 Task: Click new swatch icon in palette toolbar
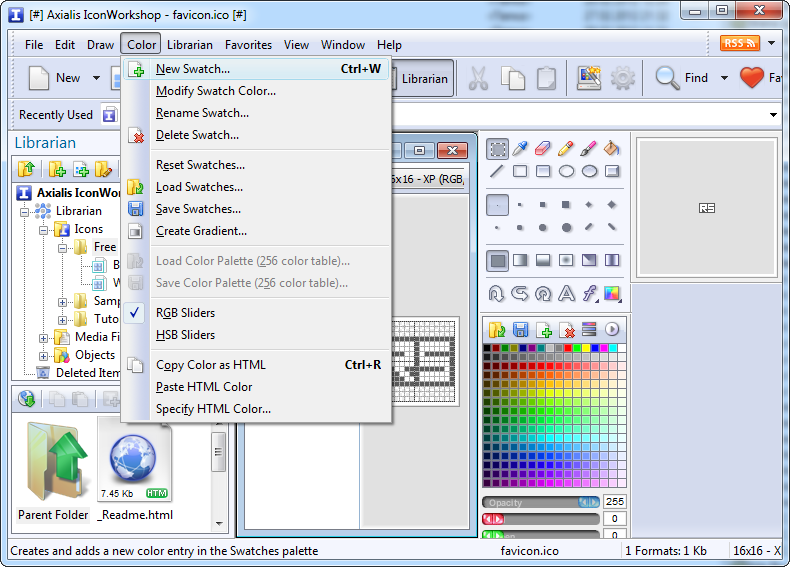click(x=544, y=330)
